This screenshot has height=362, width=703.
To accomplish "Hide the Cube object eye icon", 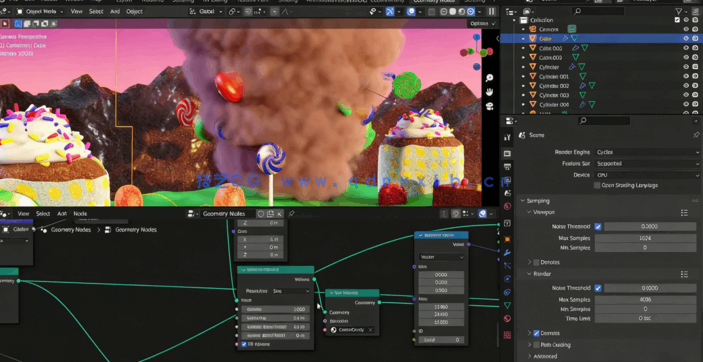I will tap(686, 39).
